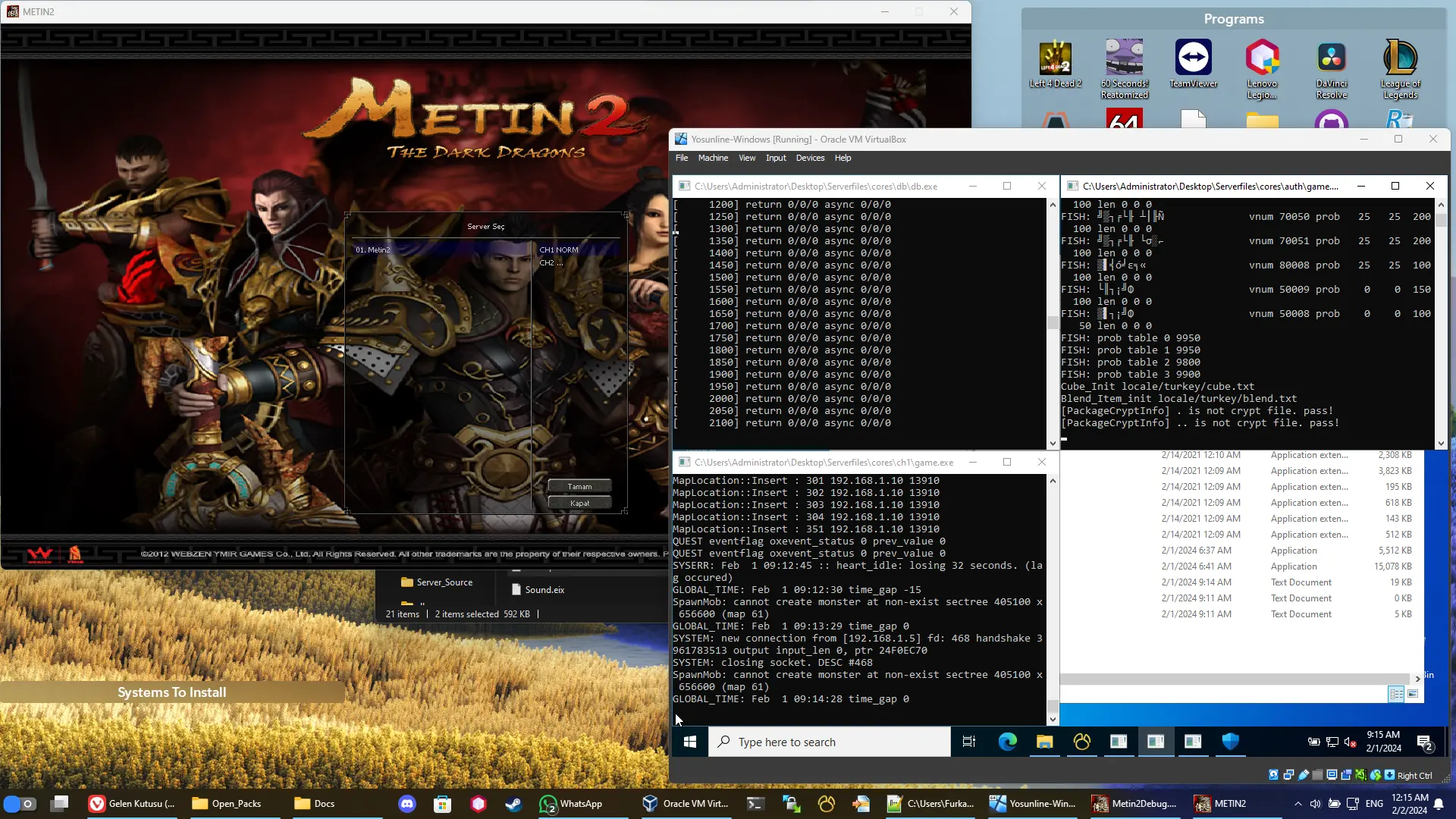The height and width of the screenshot is (819, 1456).
Task: Select the CH1 NORM channel entry
Action: pyautogui.click(x=559, y=249)
